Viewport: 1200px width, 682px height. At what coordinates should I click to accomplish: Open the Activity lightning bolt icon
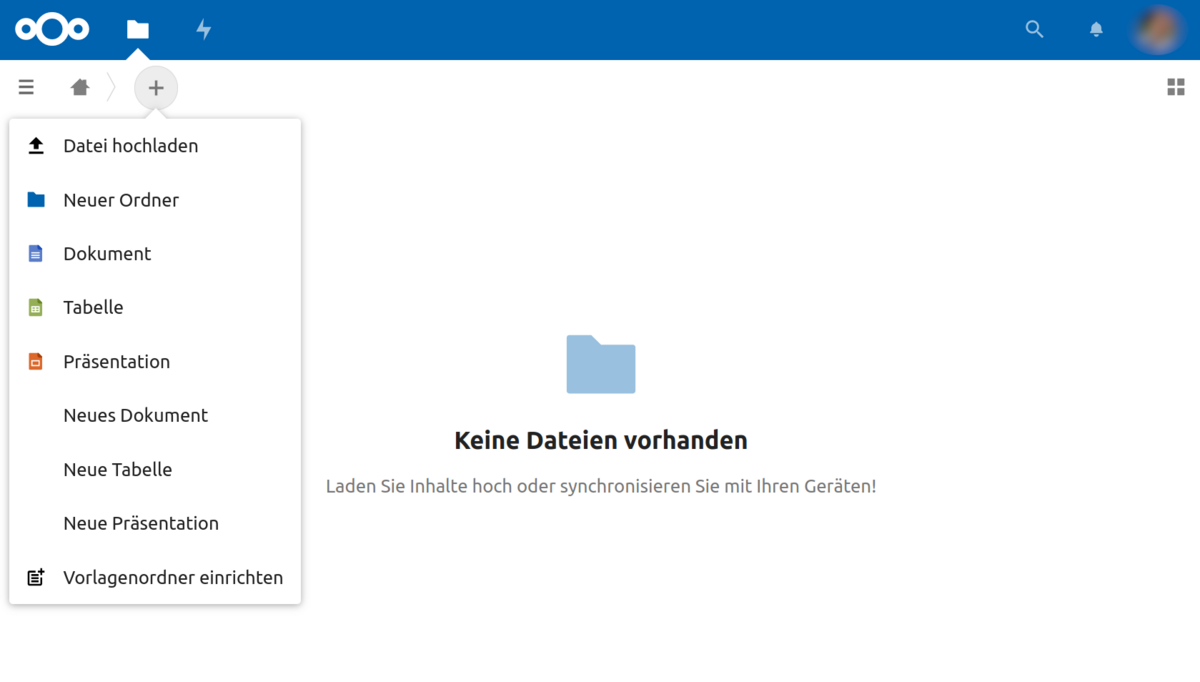point(204,30)
